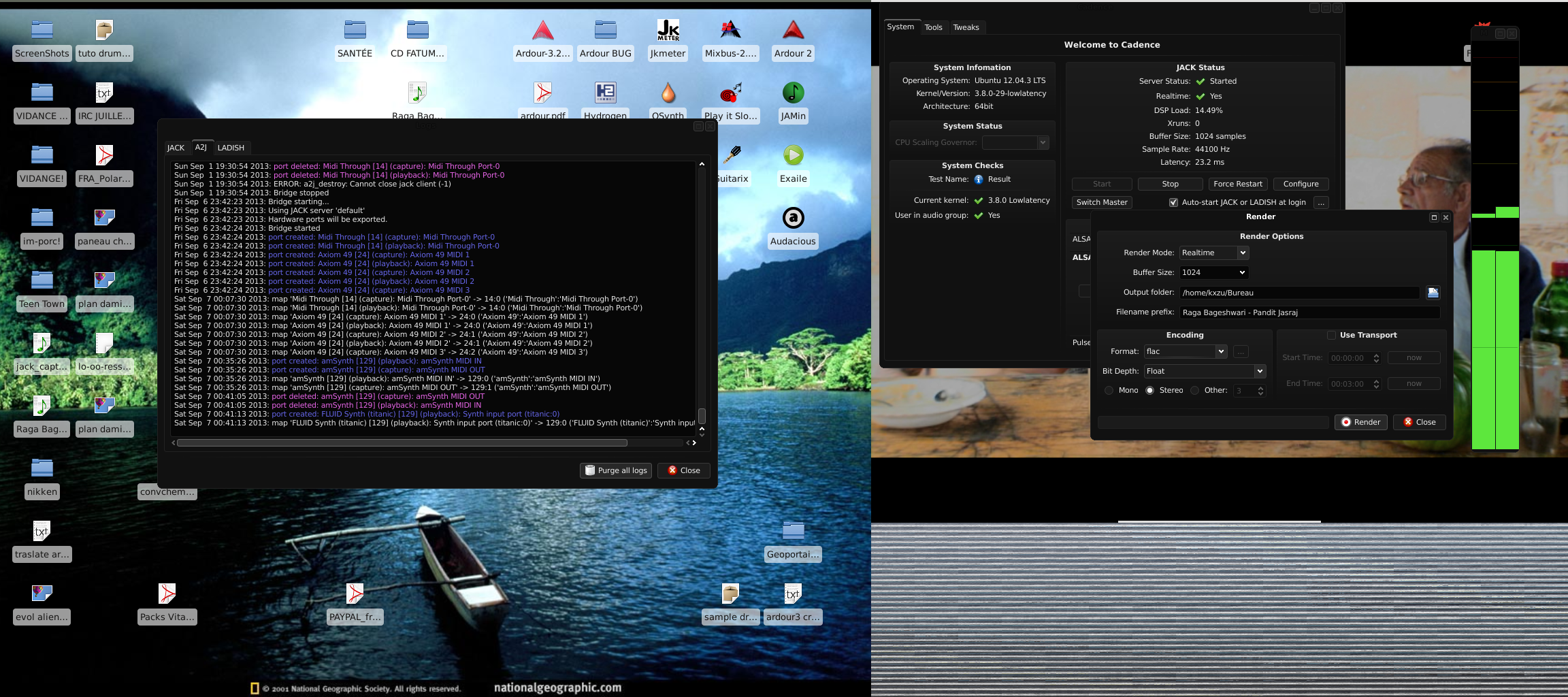Switch to the LADISH log tab

[231, 148]
